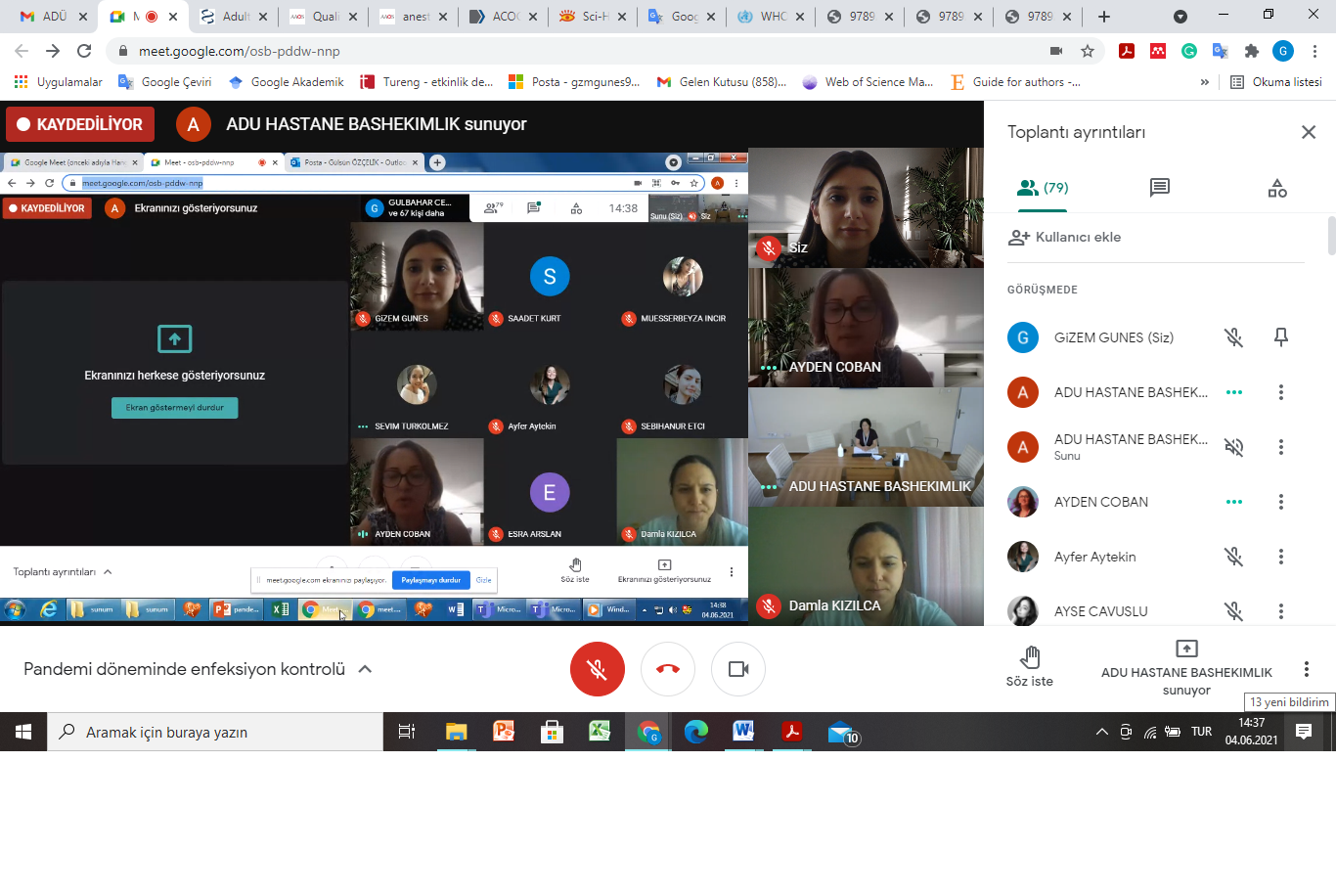Pin GİZEM GUNES in participant list
This screenshot has height=896, width=1336.
click(x=1280, y=337)
